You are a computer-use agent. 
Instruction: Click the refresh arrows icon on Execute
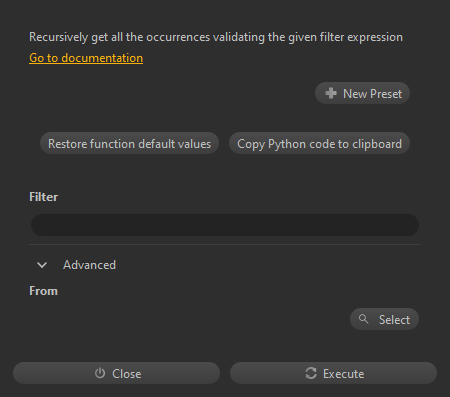point(311,373)
